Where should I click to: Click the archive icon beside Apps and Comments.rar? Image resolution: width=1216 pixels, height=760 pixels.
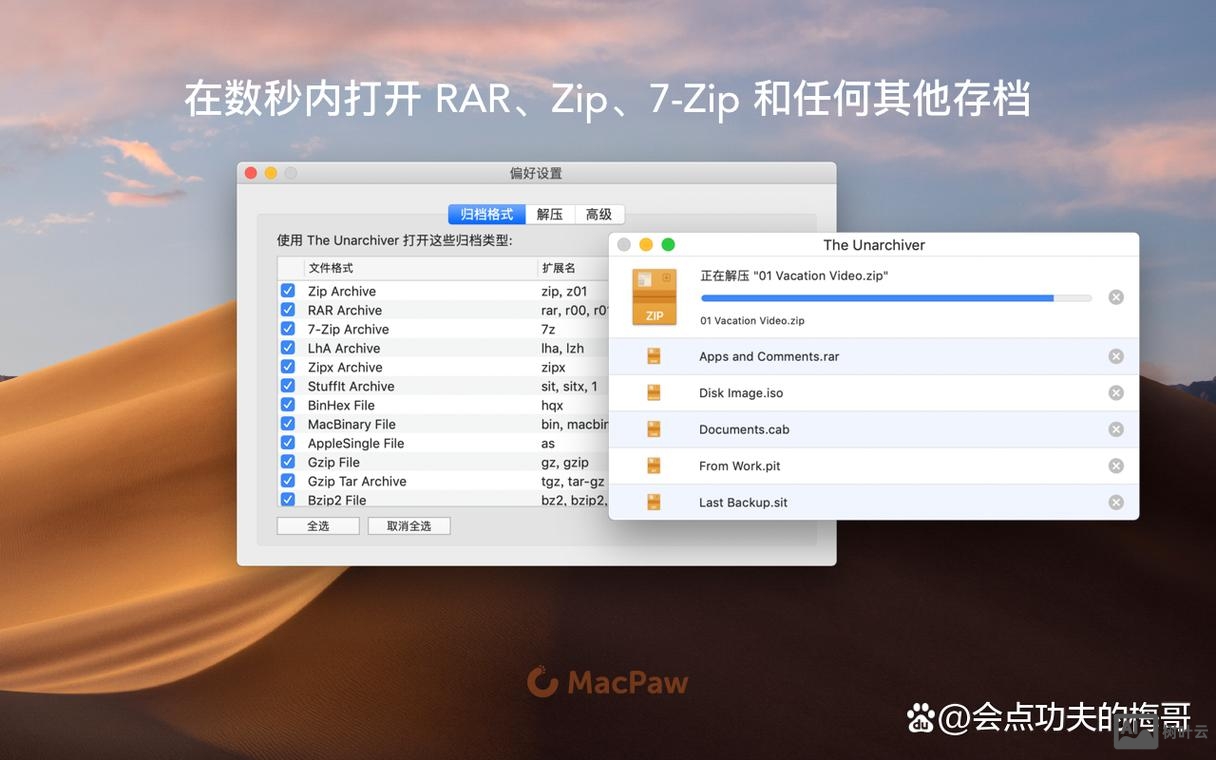click(653, 356)
